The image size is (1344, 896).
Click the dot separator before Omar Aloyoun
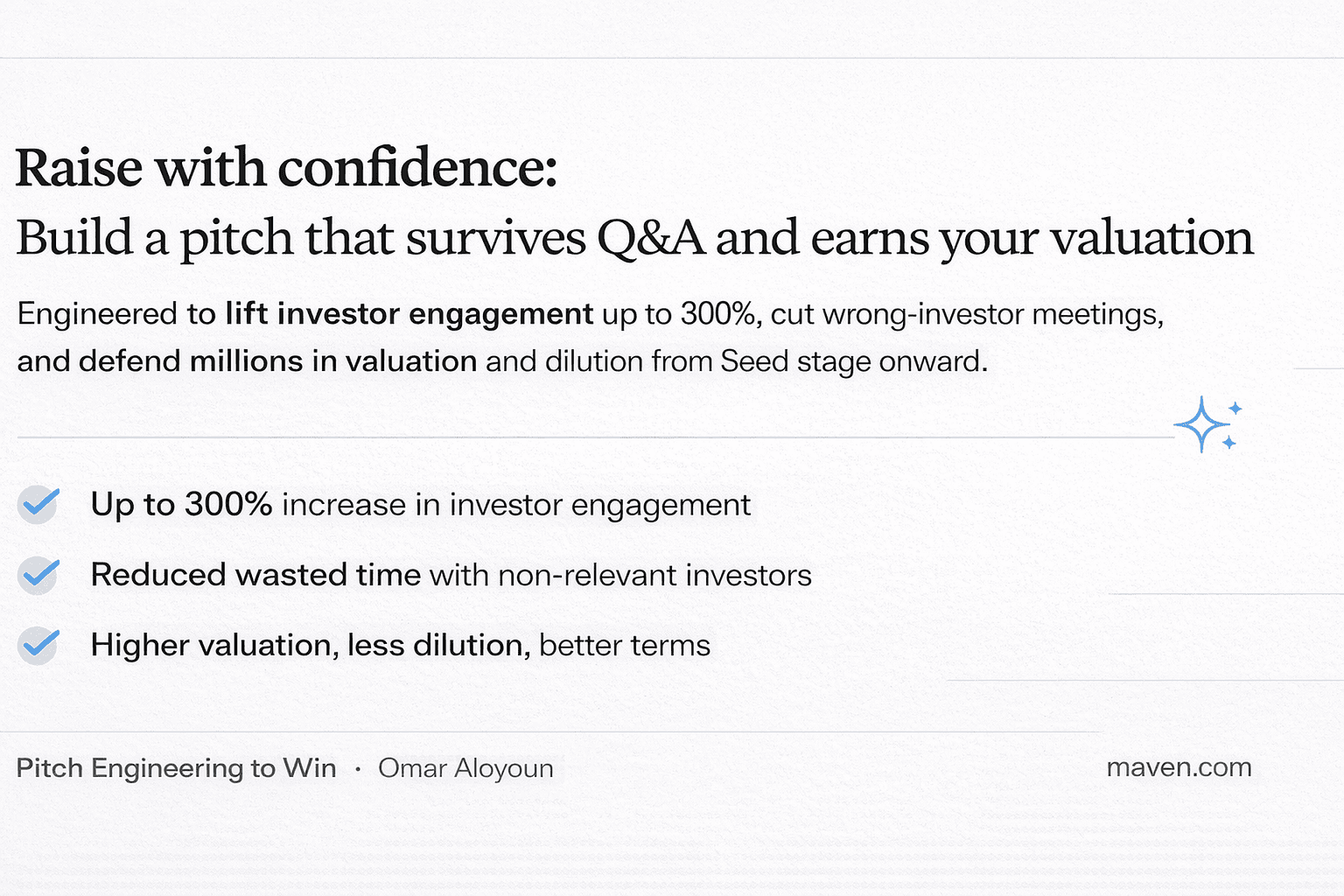pyautogui.click(x=358, y=769)
